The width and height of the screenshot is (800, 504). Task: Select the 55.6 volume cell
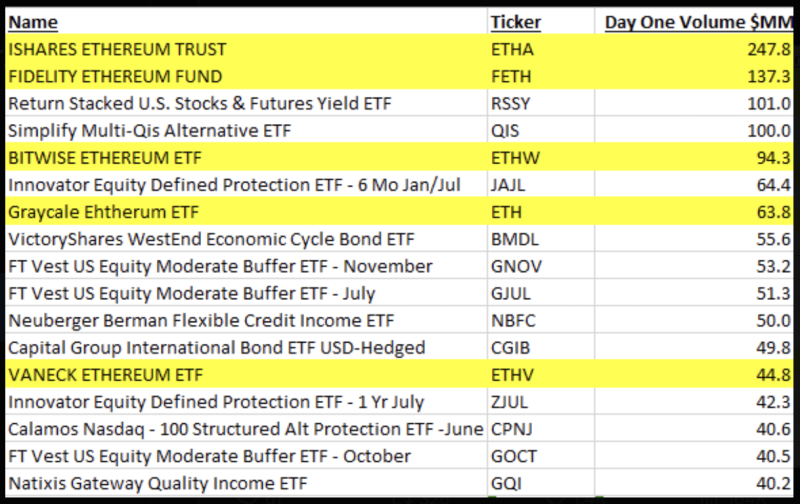click(x=694, y=239)
